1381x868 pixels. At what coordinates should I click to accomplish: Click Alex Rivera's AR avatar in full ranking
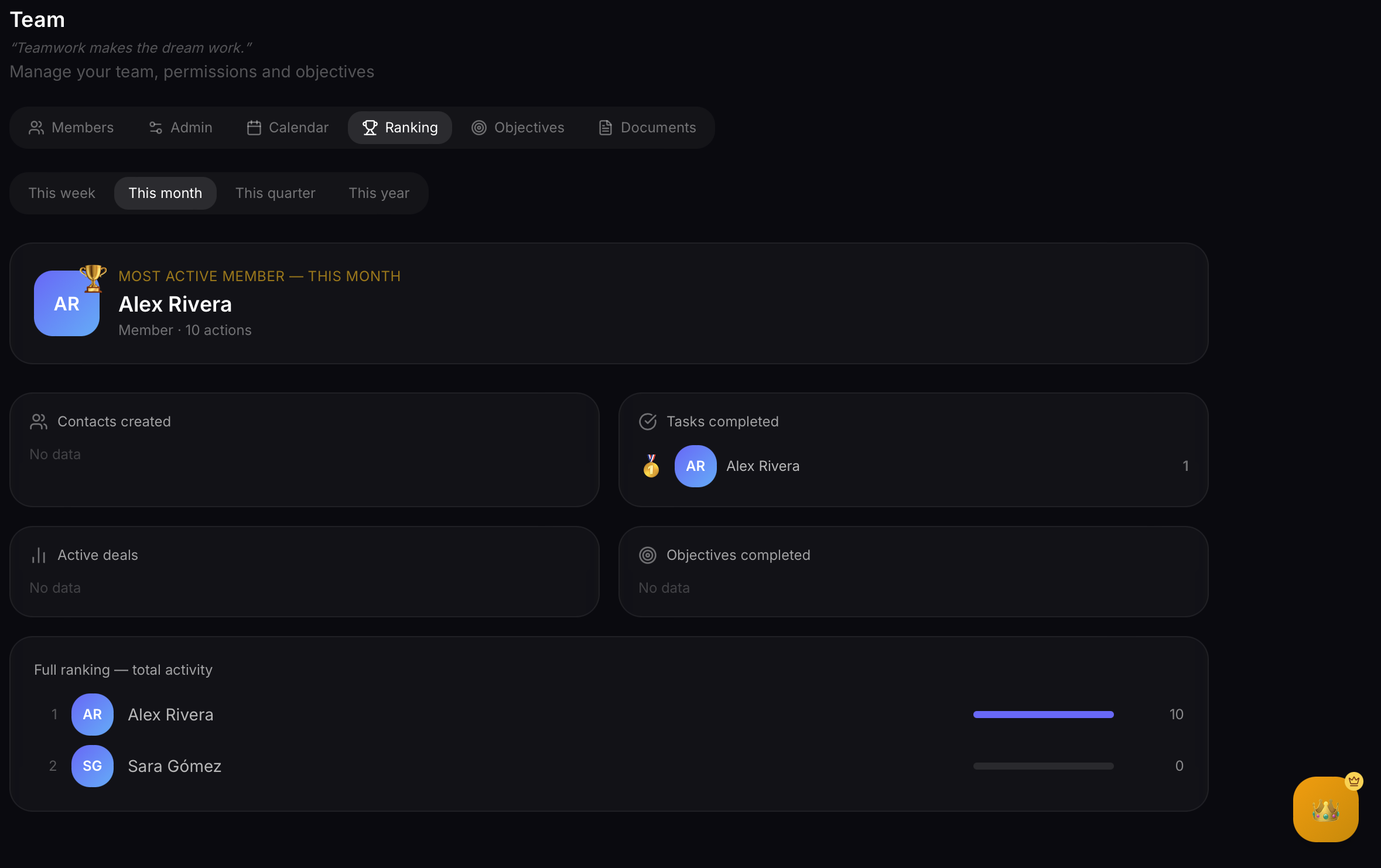tap(93, 715)
